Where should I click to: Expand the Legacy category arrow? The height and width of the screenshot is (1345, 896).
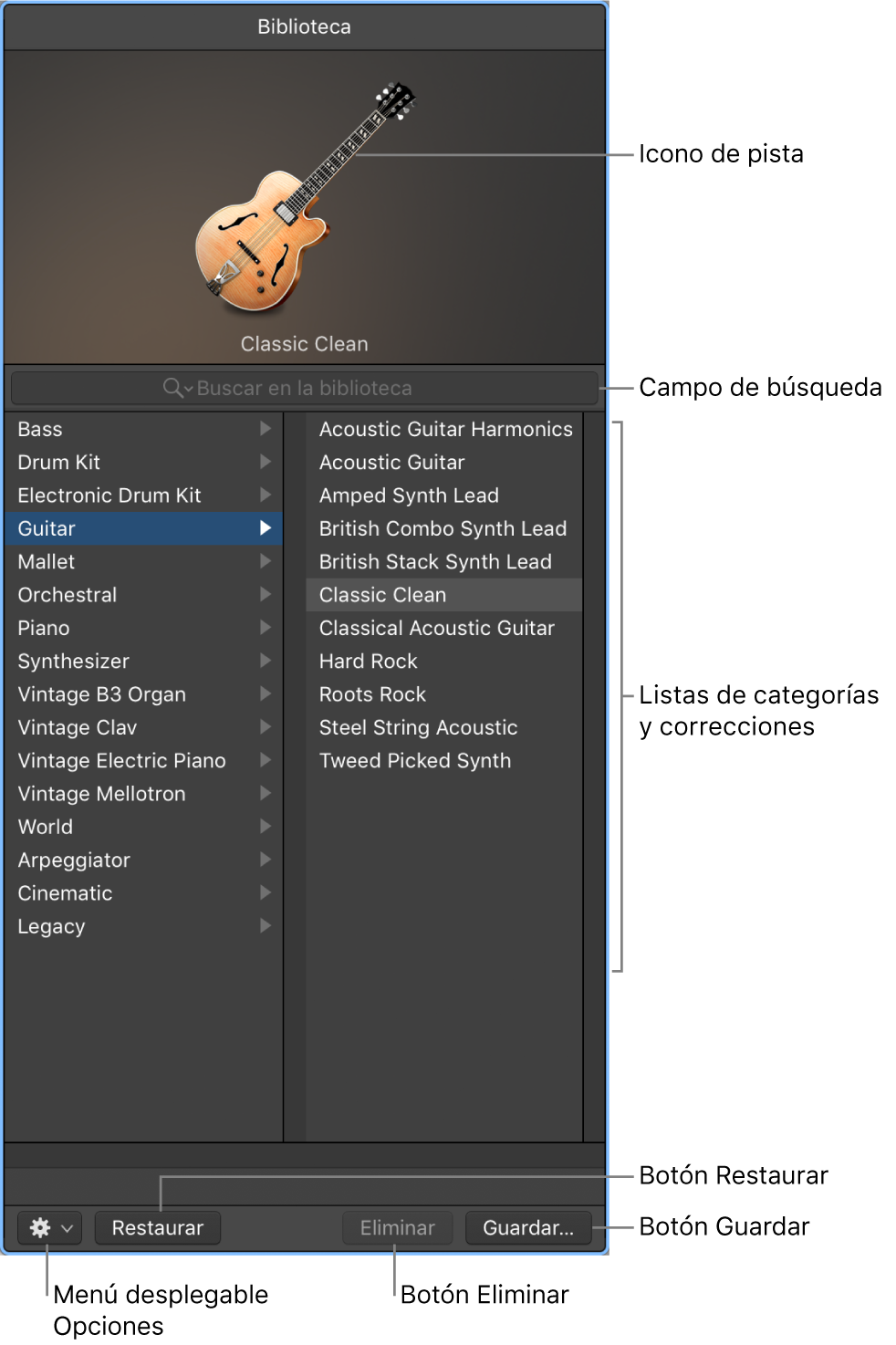(266, 926)
